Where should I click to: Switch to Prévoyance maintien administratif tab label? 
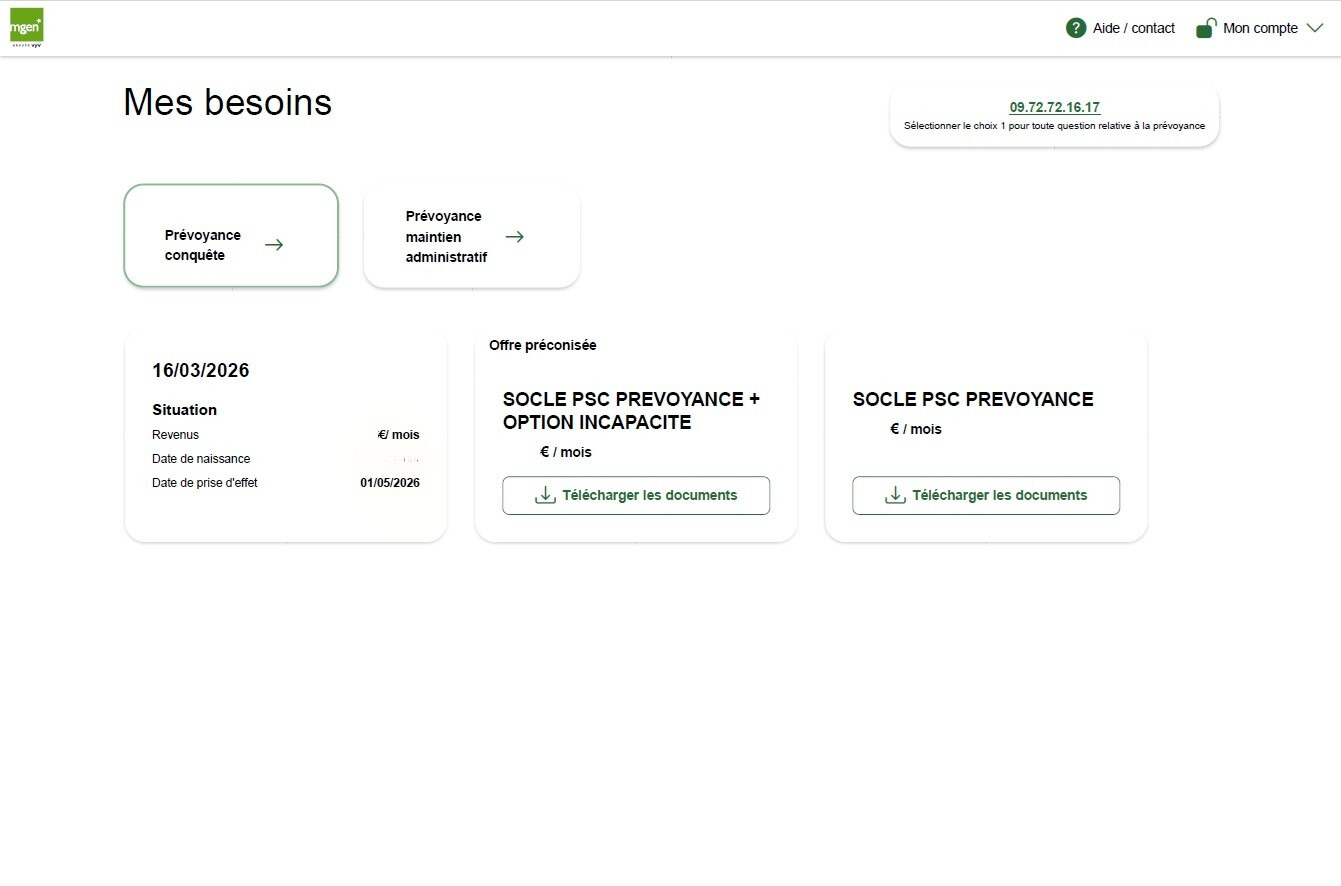(446, 237)
